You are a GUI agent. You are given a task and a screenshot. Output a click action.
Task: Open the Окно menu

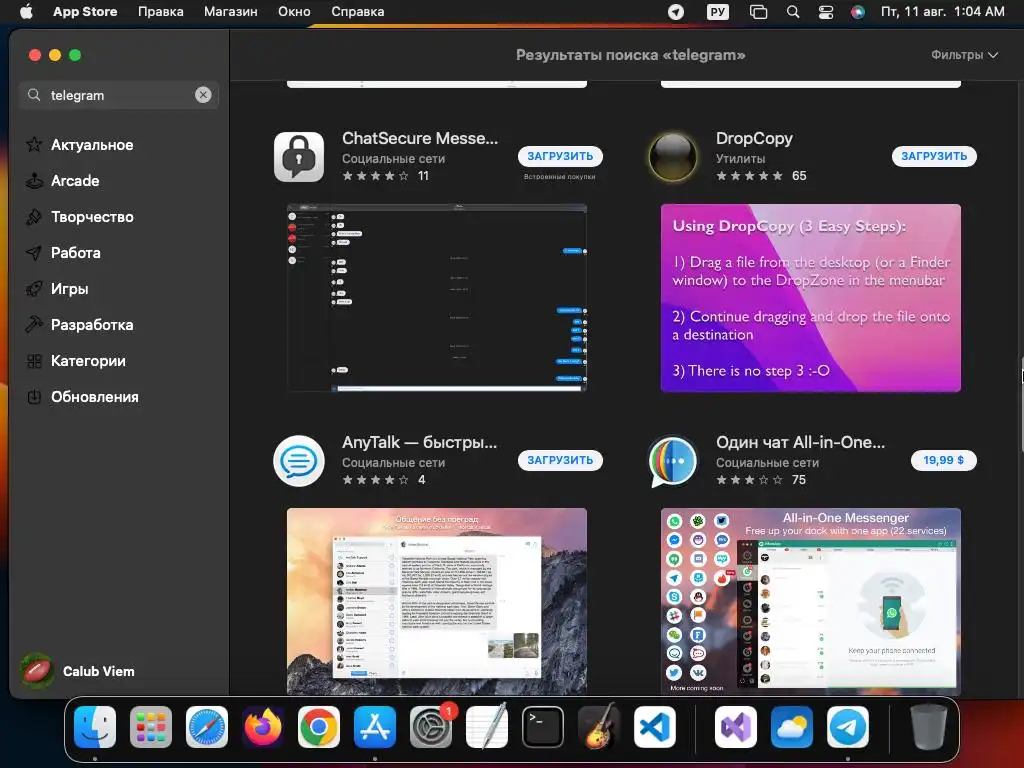point(294,11)
